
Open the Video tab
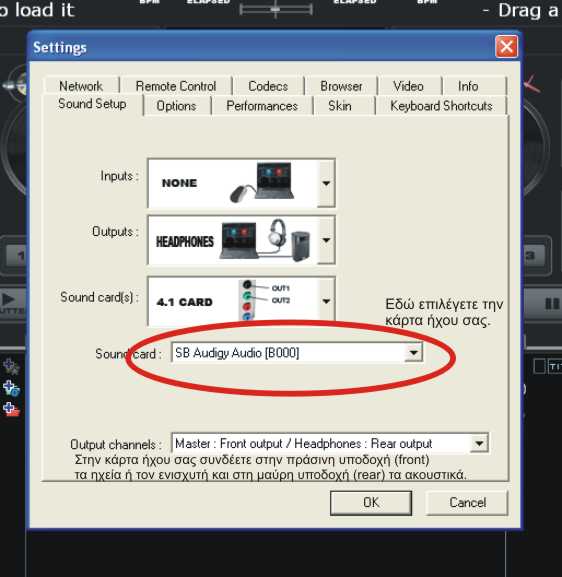coord(408,86)
